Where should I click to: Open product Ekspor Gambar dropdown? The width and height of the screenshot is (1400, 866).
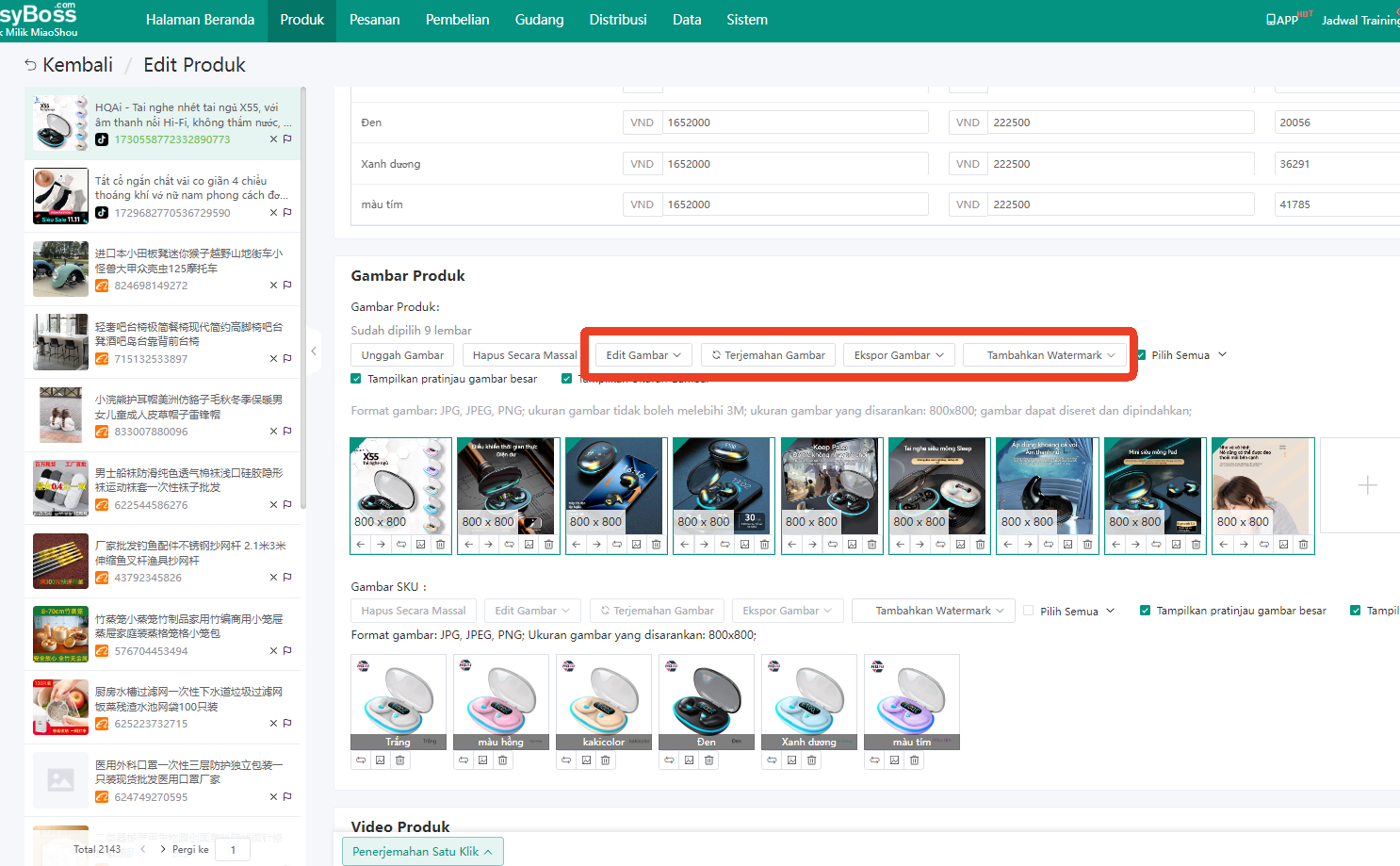pyautogui.click(x=899, y=355)
